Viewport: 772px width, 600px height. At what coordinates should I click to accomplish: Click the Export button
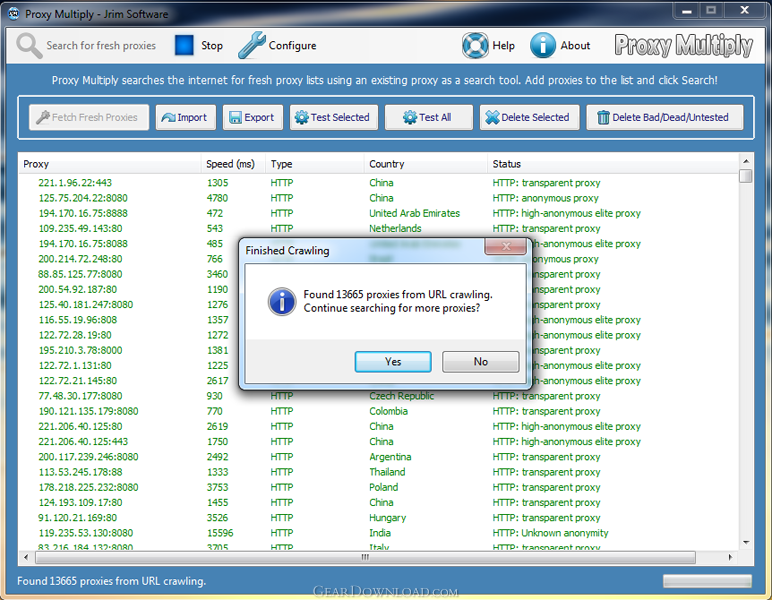tap(253, 117)
